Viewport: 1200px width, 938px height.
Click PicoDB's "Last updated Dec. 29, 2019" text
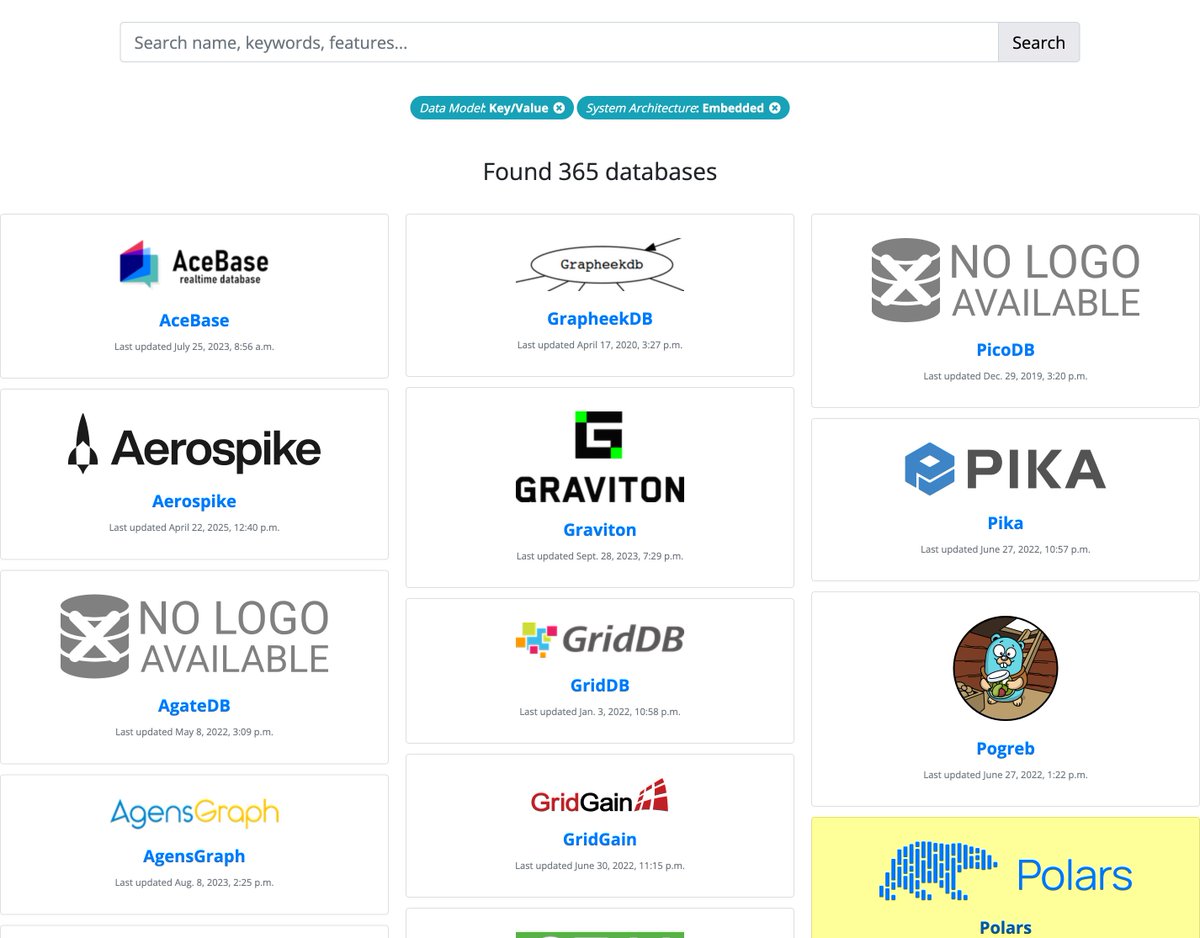[1005, 376]
